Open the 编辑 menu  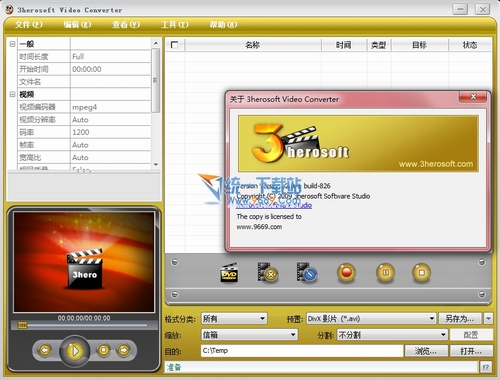tap(77, 24)
